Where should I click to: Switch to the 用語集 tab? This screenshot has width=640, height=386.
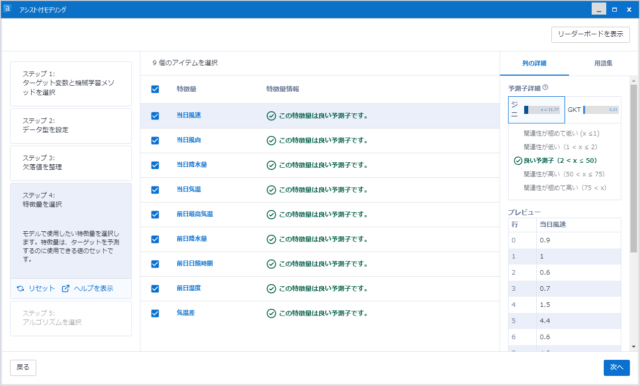click(603, 63)
